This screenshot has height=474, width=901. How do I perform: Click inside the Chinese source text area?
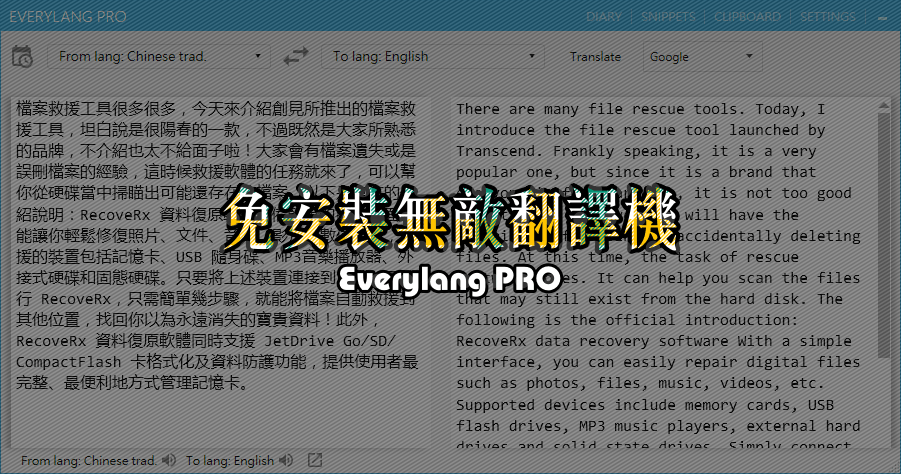[x=221, y=273]
